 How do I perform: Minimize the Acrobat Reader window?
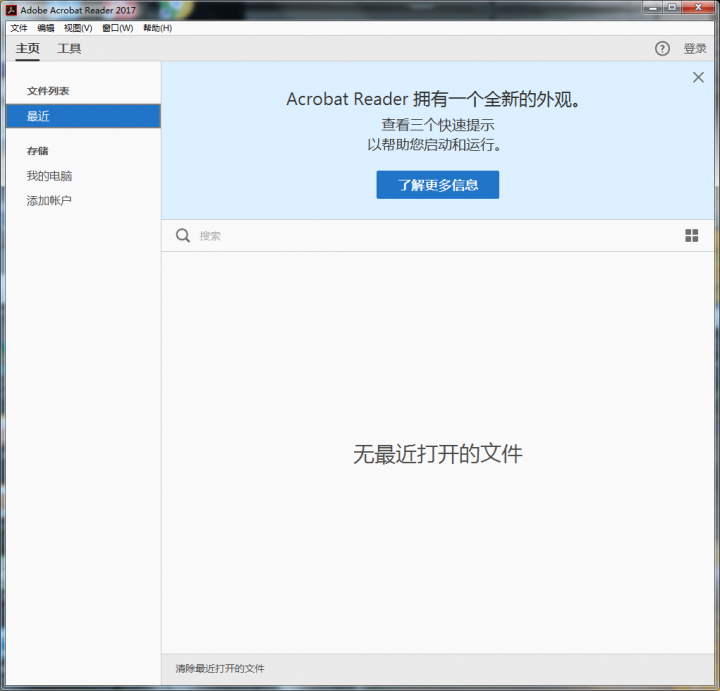point(653,7)
